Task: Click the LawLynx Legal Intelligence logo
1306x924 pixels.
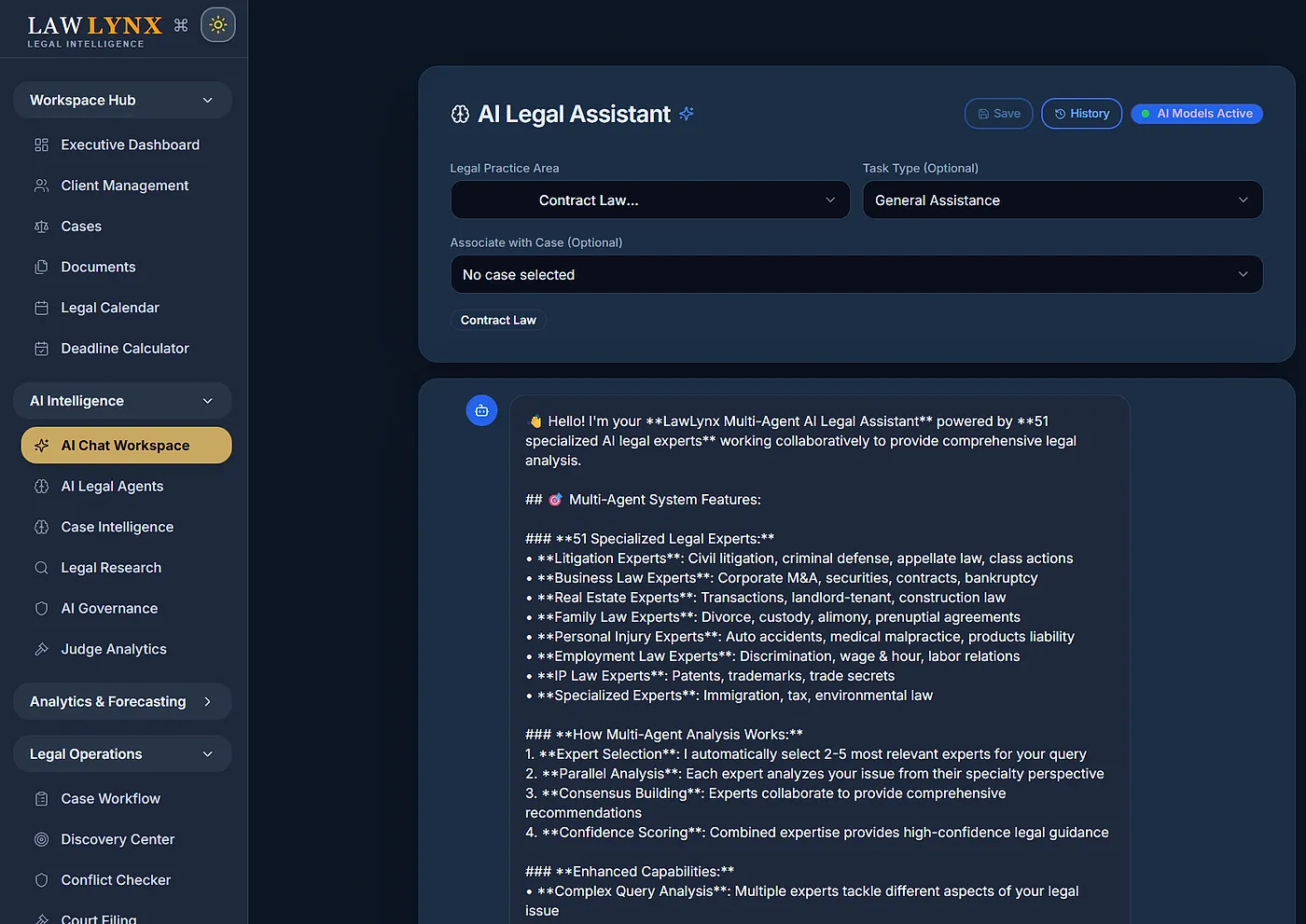Action: point(95,31)
